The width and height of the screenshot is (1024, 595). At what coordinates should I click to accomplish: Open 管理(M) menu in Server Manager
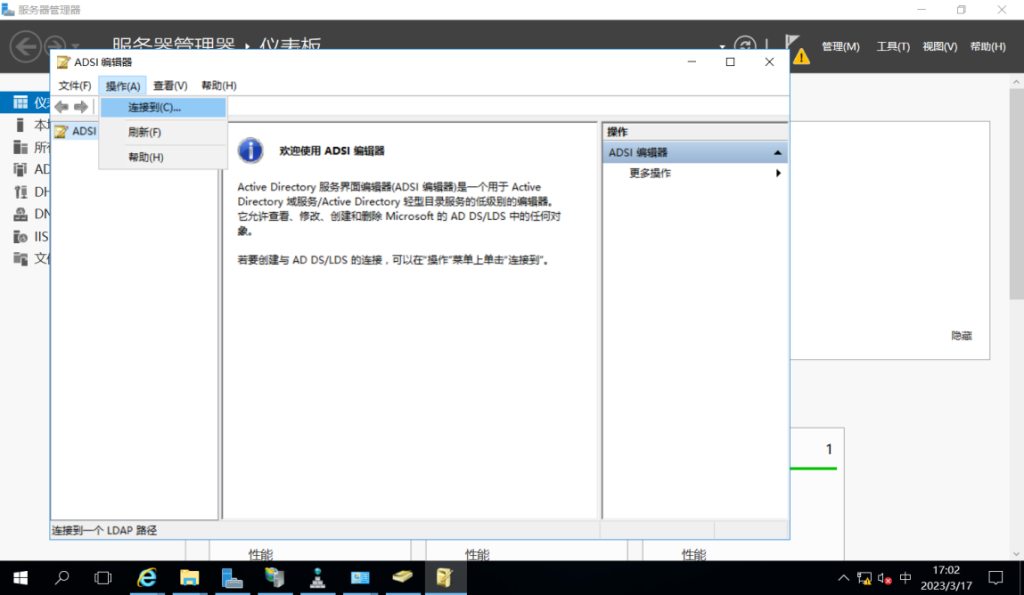(840, 46)
